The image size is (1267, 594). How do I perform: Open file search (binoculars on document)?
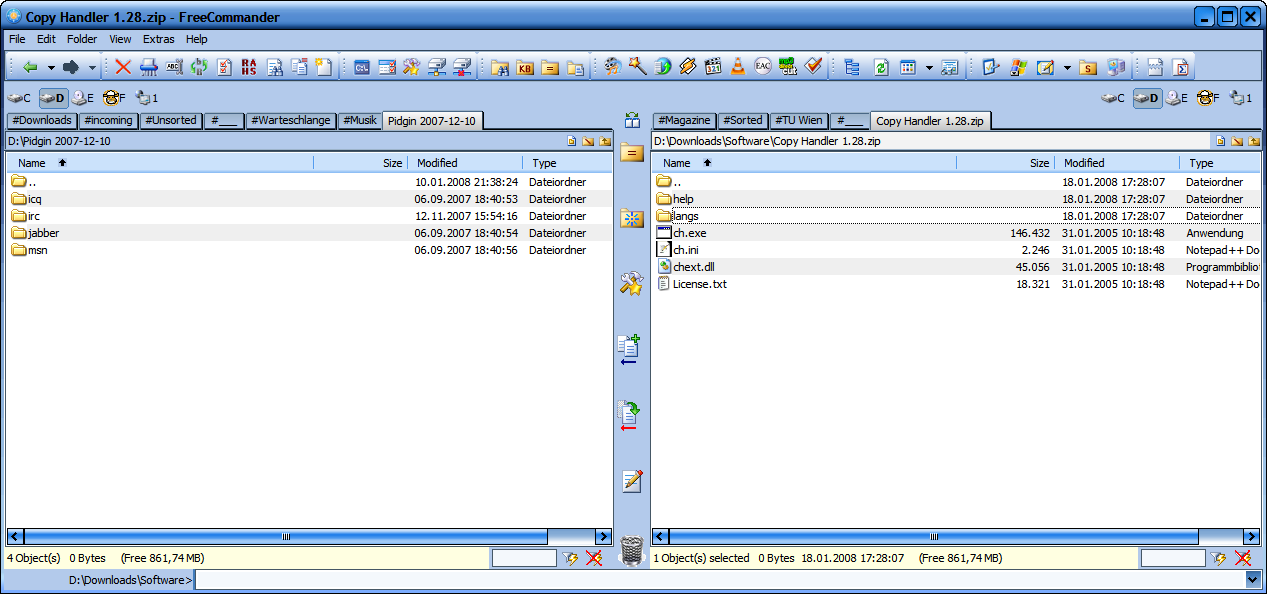[274, 67]
